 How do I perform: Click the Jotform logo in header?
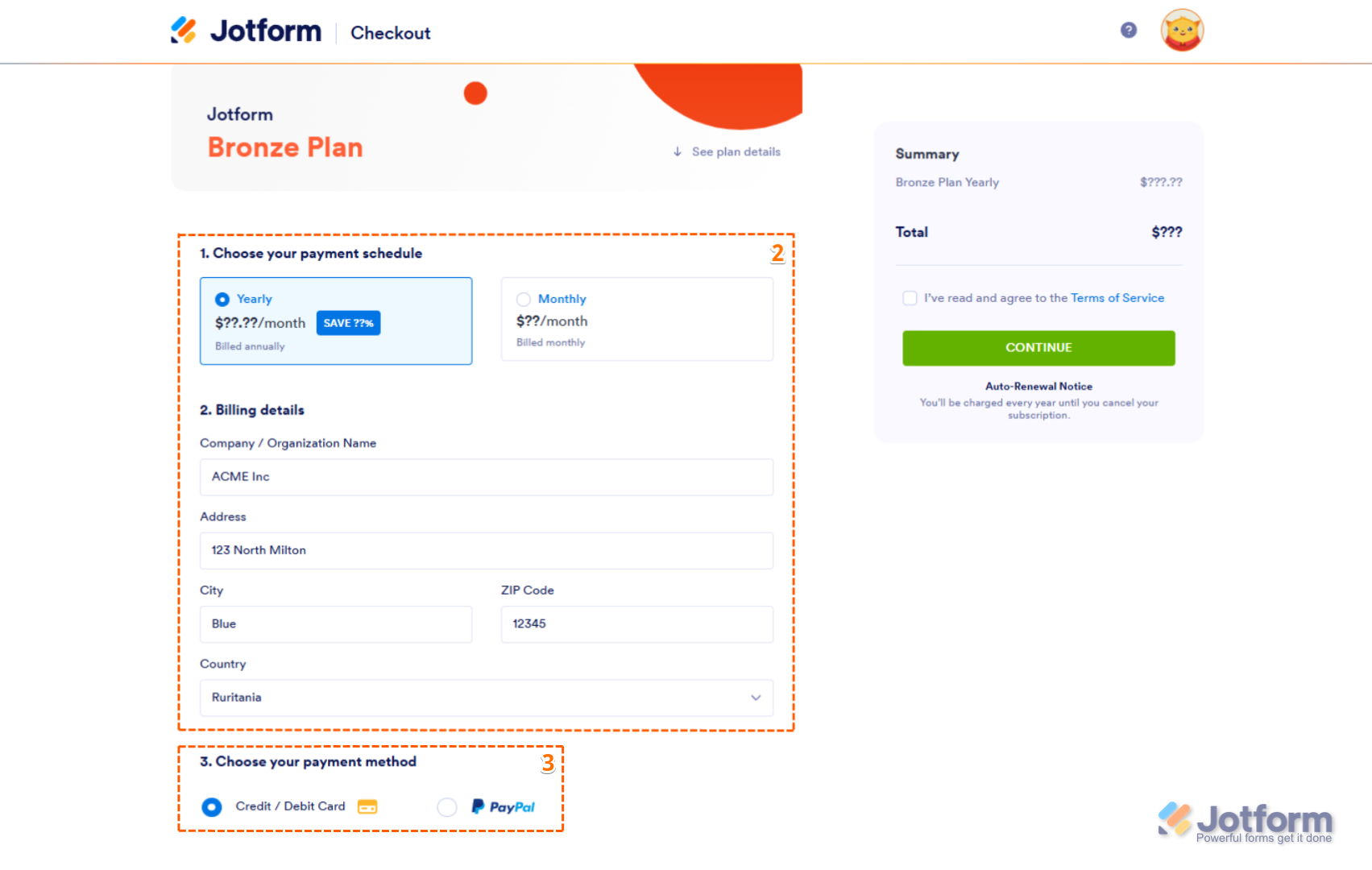click(247, 31)
